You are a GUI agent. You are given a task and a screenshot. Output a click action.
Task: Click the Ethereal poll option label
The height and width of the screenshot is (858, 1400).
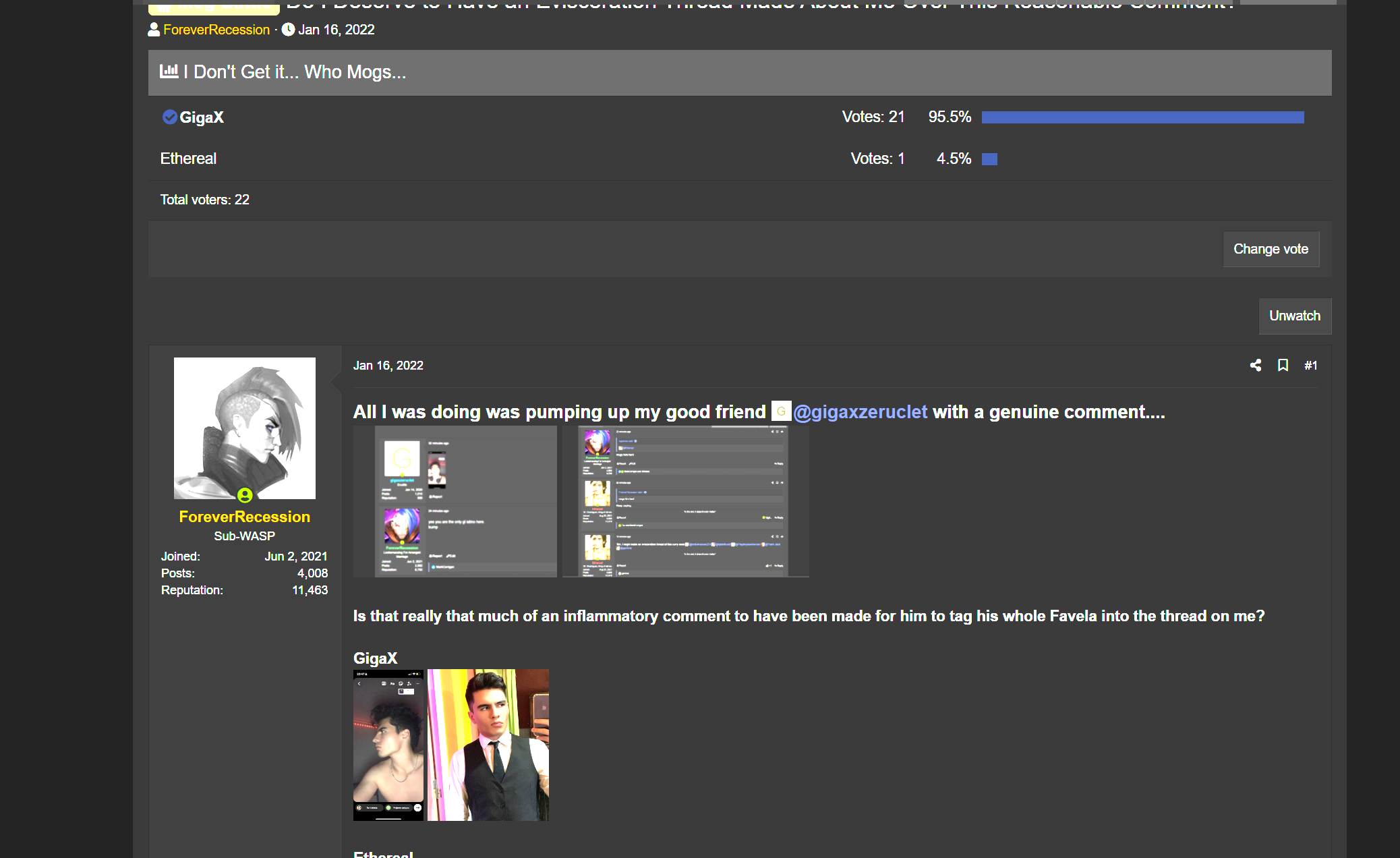[188, 159]
